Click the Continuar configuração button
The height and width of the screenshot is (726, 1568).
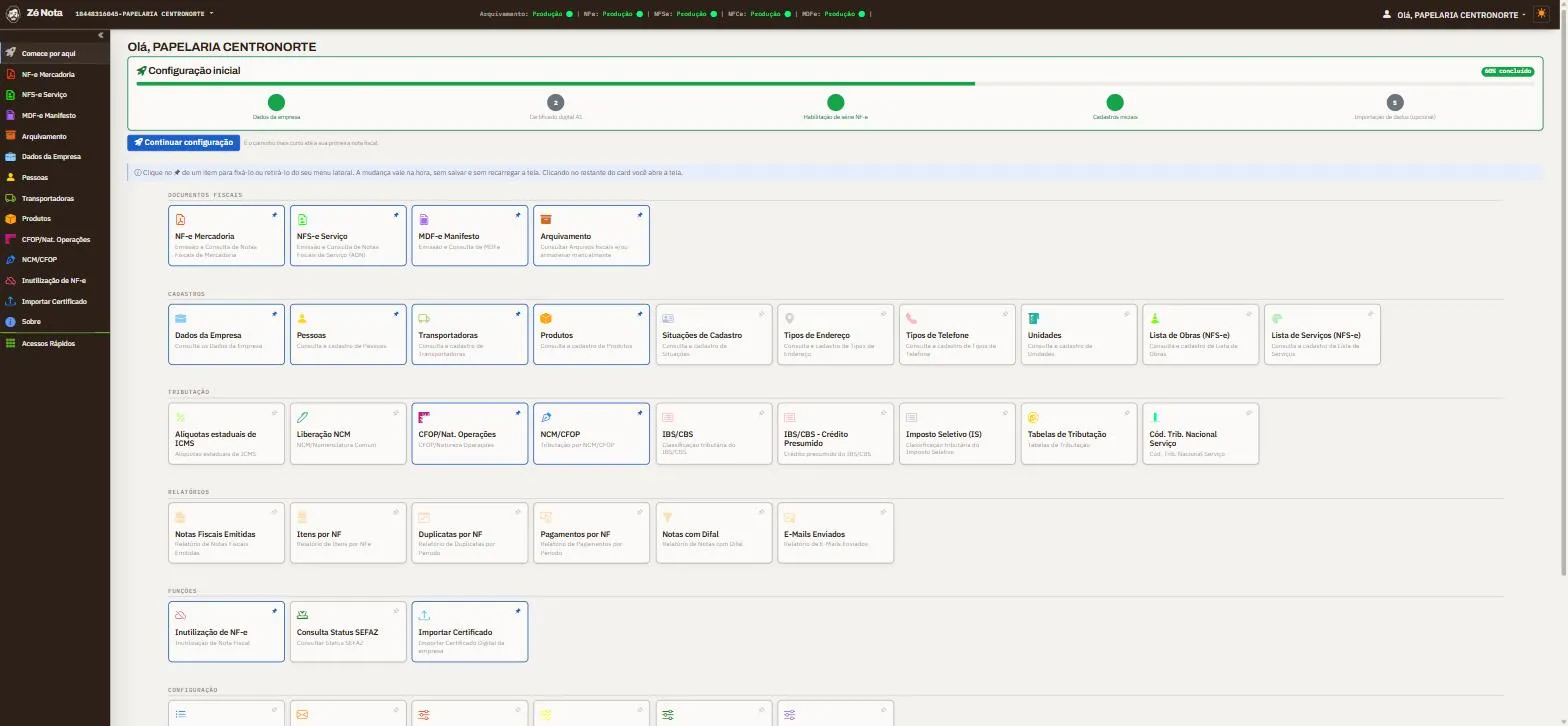tap(184, 142)
